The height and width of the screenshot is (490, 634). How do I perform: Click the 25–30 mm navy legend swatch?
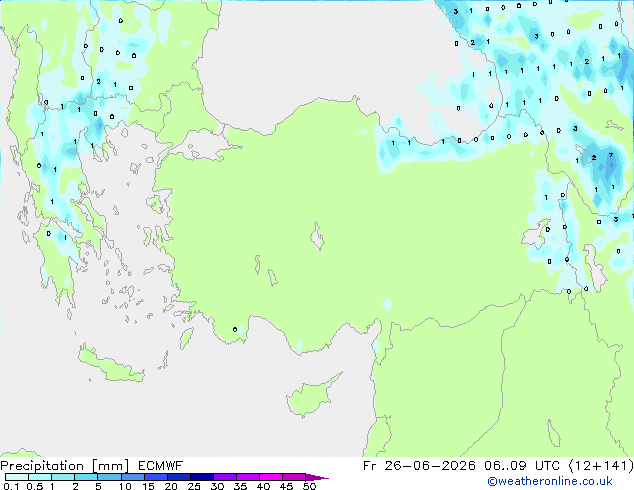tap(201, 477)
